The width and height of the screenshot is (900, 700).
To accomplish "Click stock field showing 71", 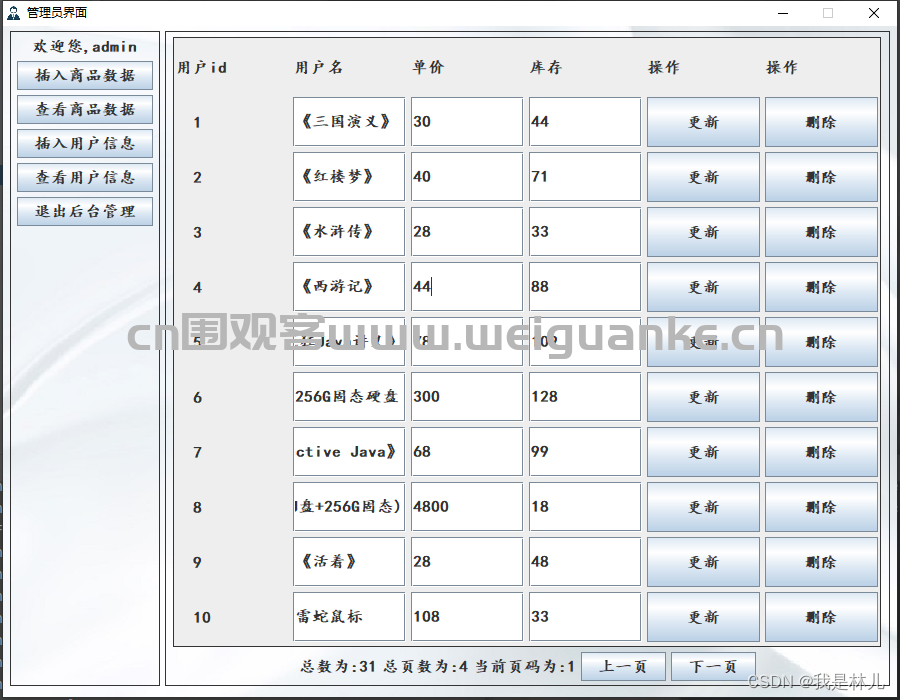I will [585, 177].
